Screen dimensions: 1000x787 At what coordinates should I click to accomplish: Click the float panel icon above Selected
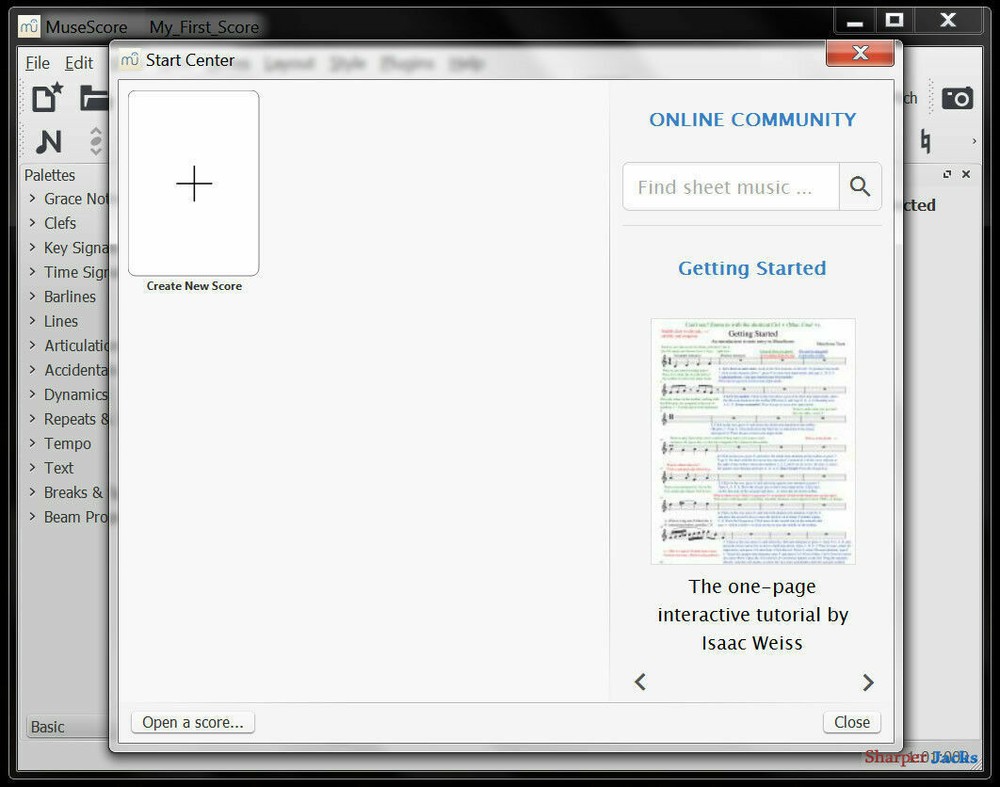point(946,174)
